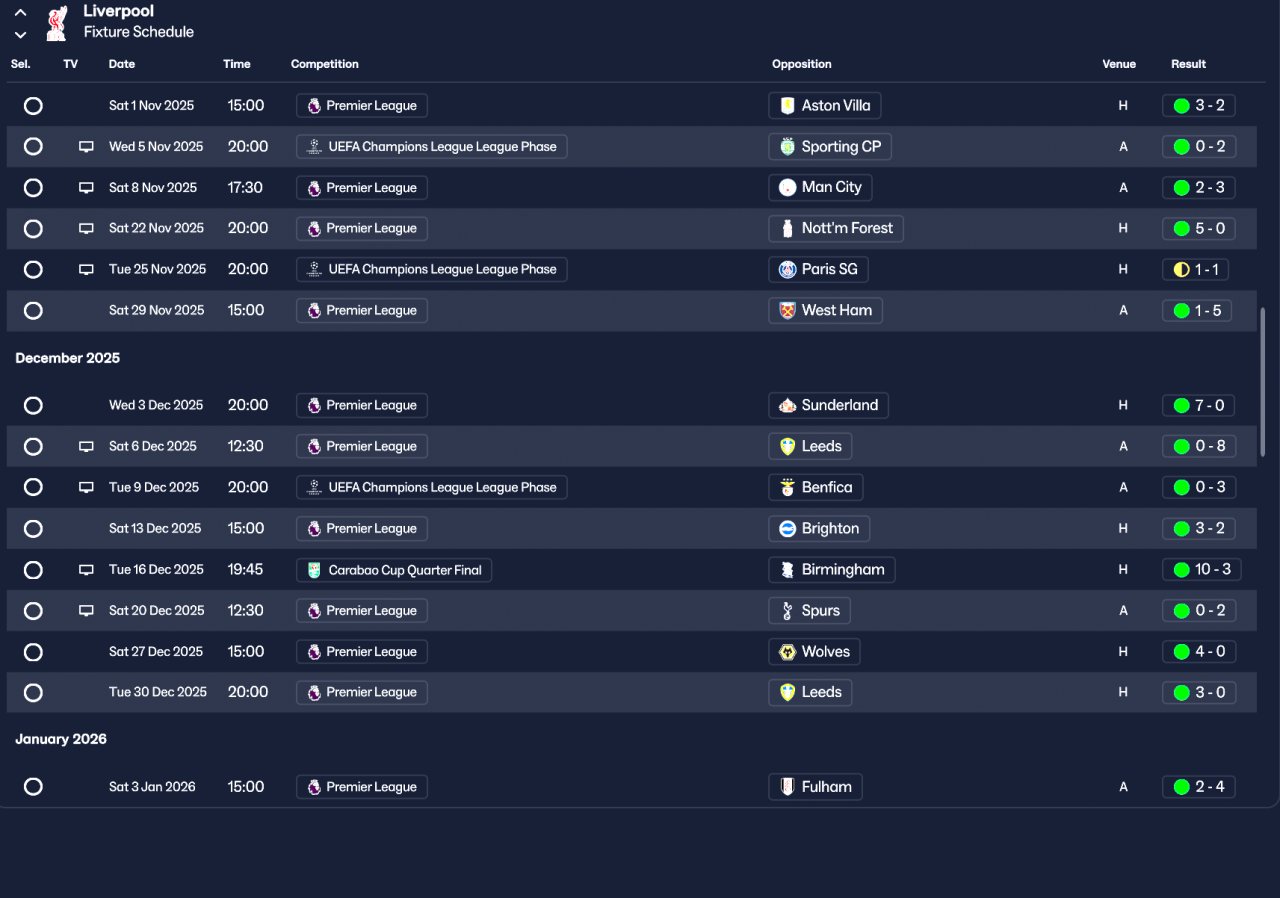Select the Birmingham fixture radio button
1280x898 pixels.
pos(33,570)
